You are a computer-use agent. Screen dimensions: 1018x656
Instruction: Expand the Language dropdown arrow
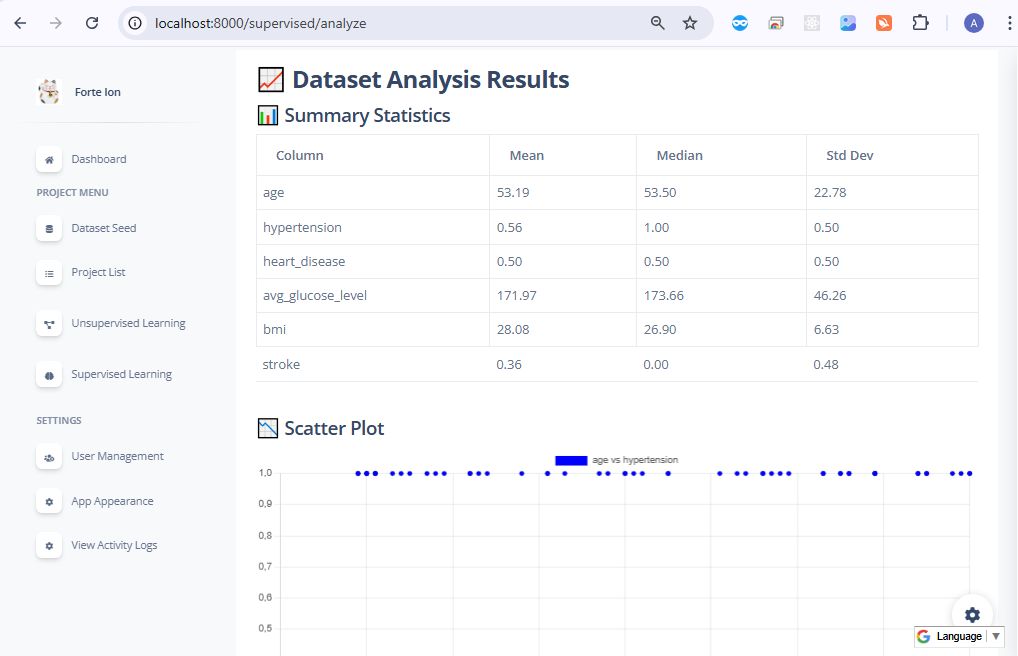click(995, 636)
